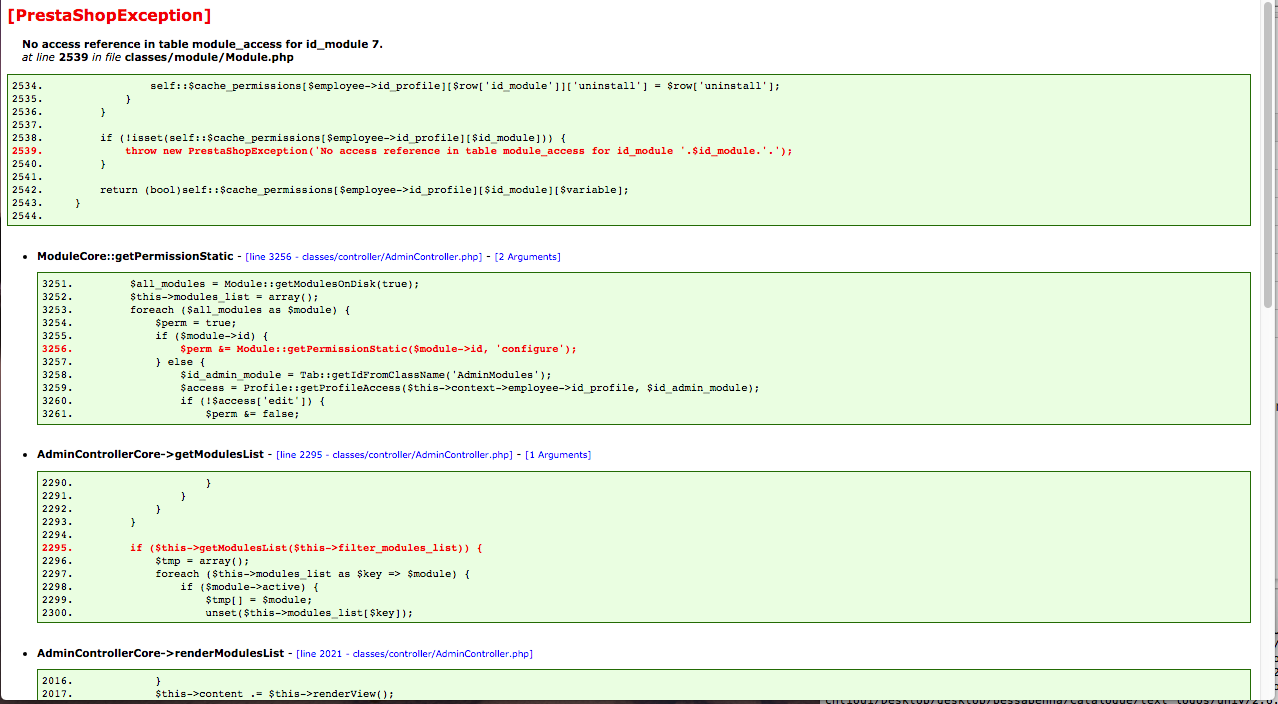
Task: Click code line 3253 foreach $all_modules
Action: pyautogui.click(x=240, y=310)
